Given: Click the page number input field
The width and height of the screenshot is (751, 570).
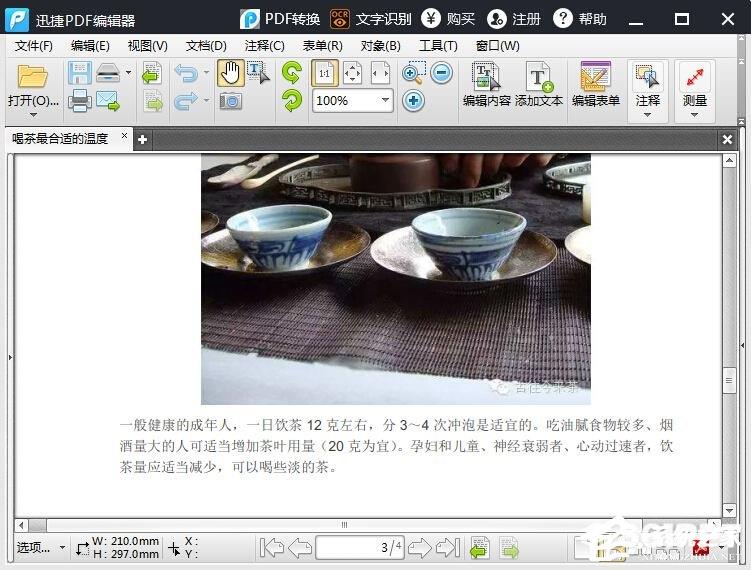Looking at the screenshot, I should [x=360, y=547].
